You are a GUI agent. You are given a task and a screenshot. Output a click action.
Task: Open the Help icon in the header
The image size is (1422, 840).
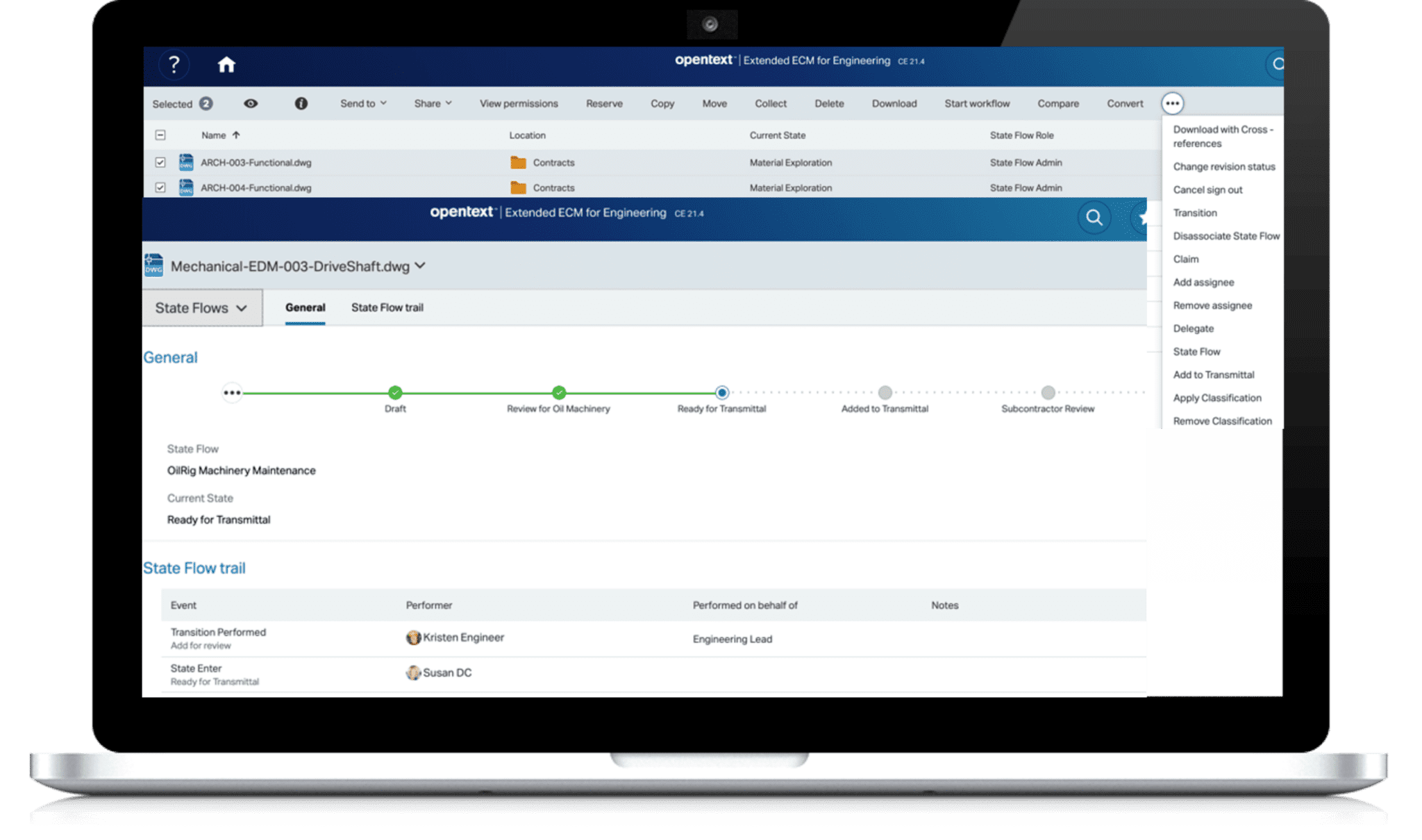click(x=174, y=65)
